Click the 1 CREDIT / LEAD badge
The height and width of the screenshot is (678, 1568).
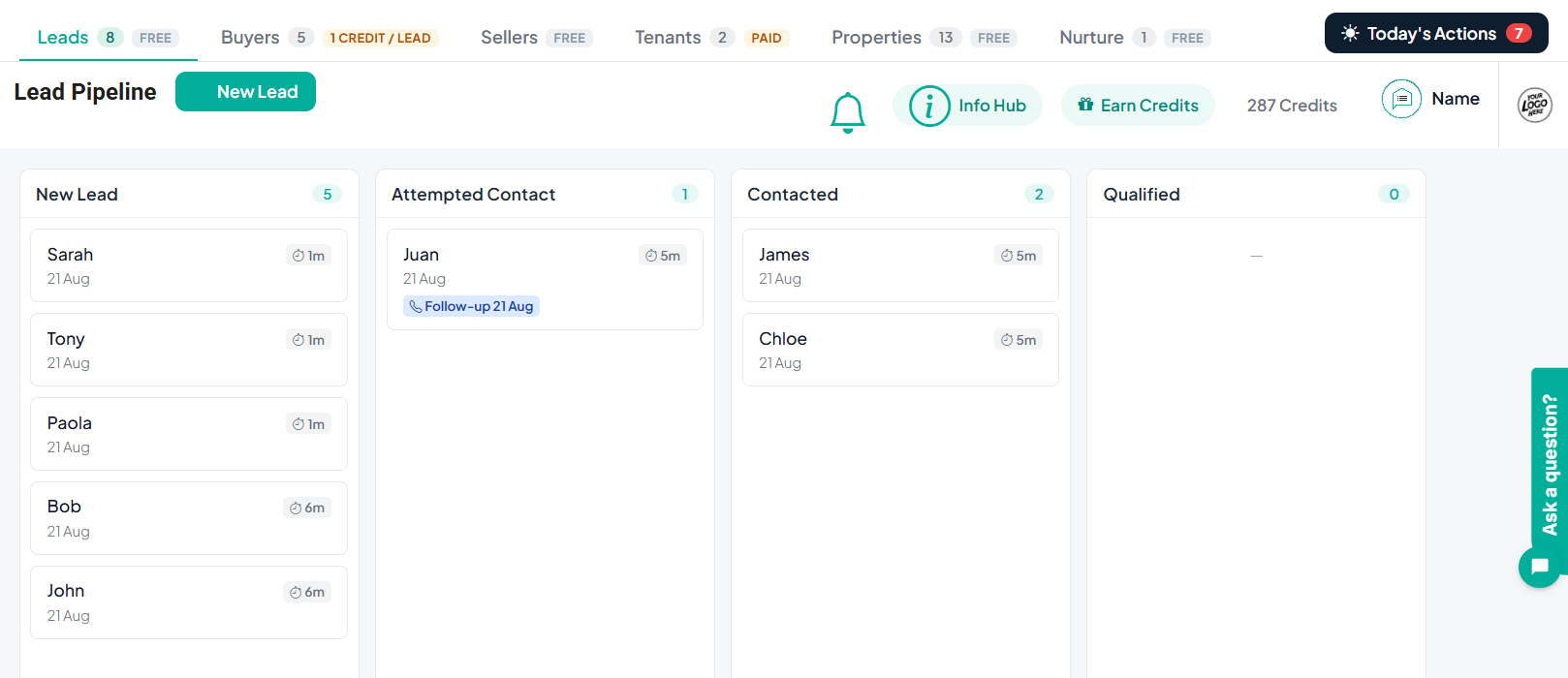(380, 38)
